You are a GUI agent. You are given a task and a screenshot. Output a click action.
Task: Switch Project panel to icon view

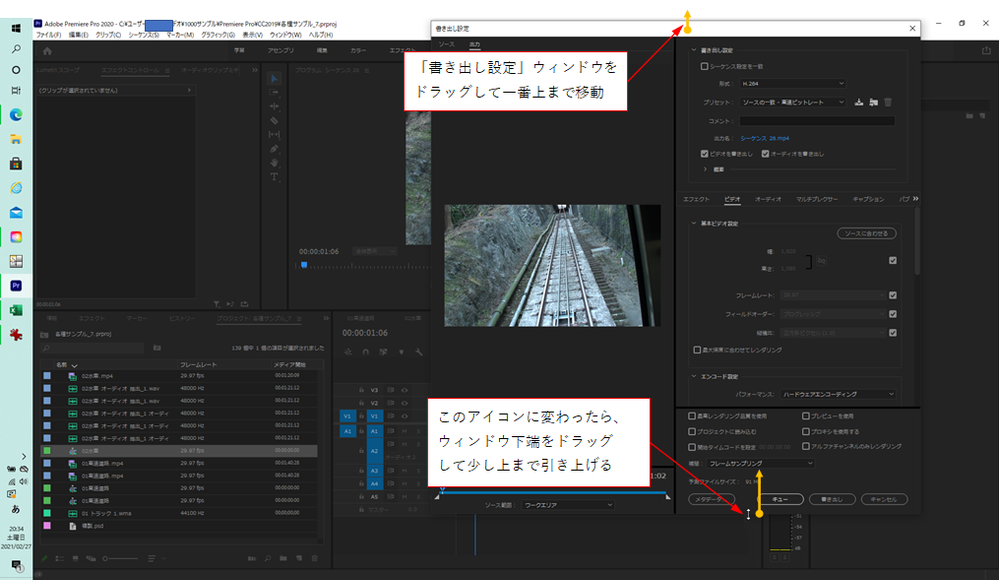(75, 558)
